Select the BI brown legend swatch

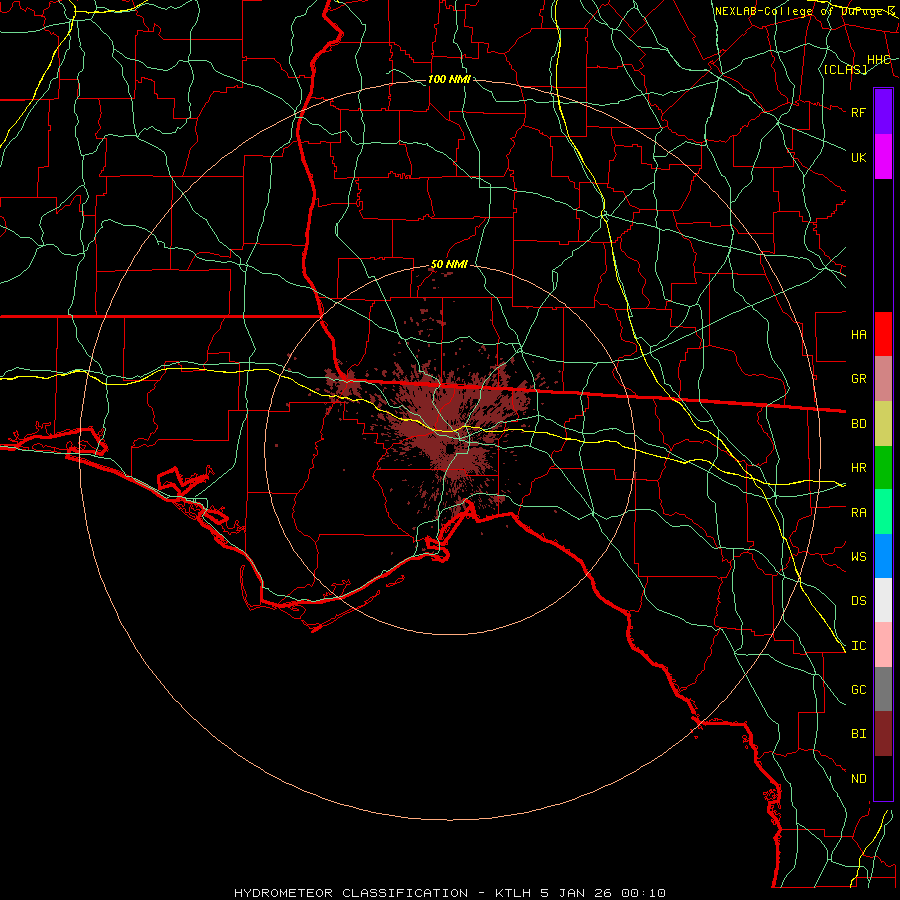883,734
